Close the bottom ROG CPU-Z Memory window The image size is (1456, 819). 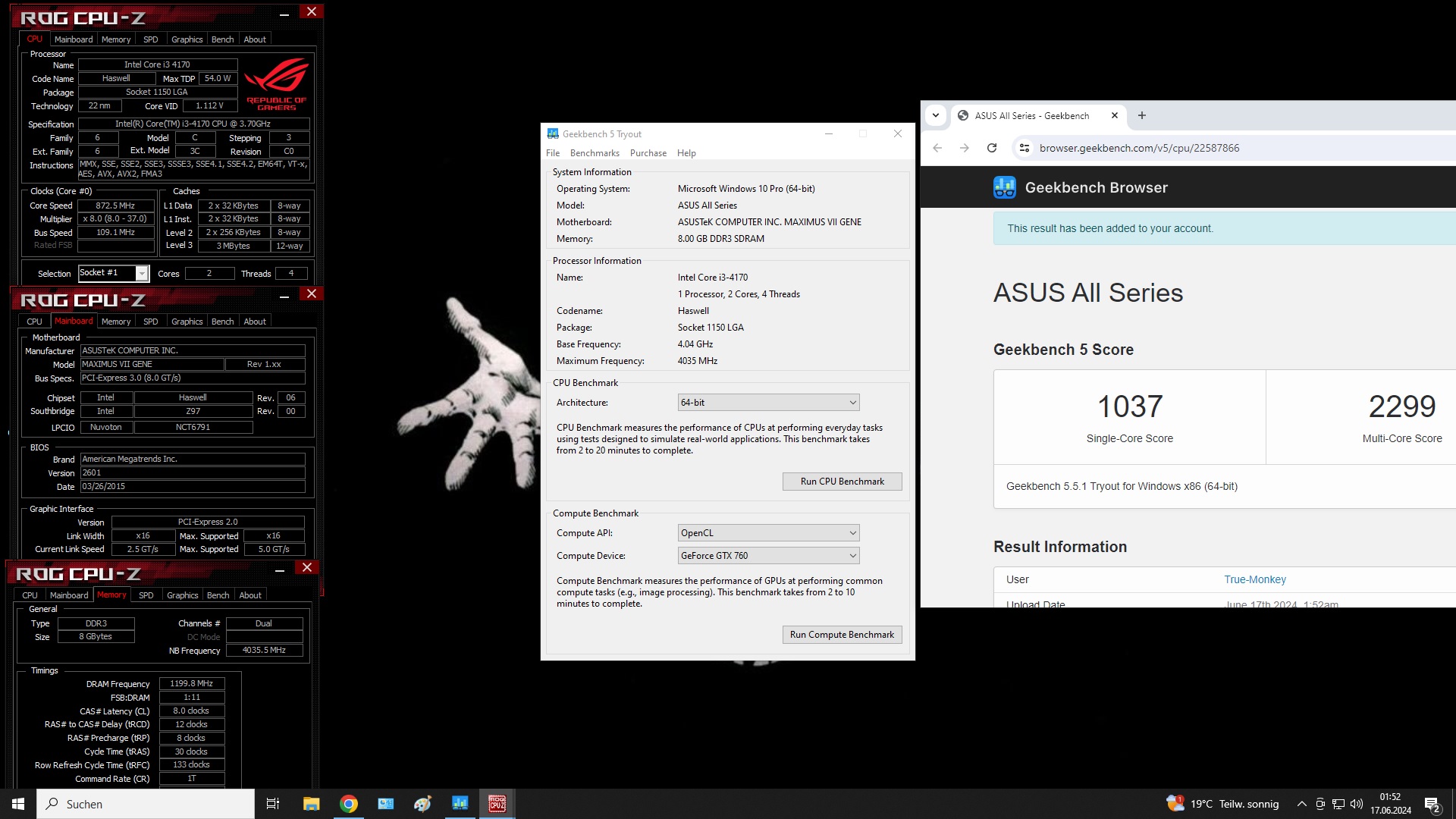307,567
